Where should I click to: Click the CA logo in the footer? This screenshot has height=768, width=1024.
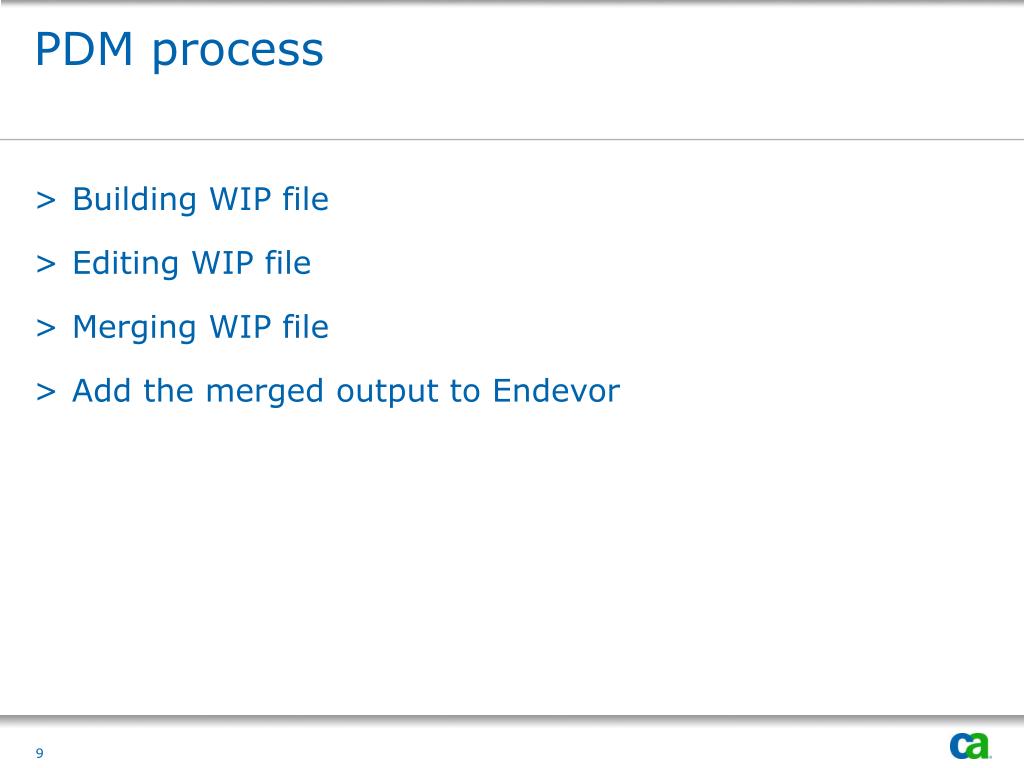(970, 746)
